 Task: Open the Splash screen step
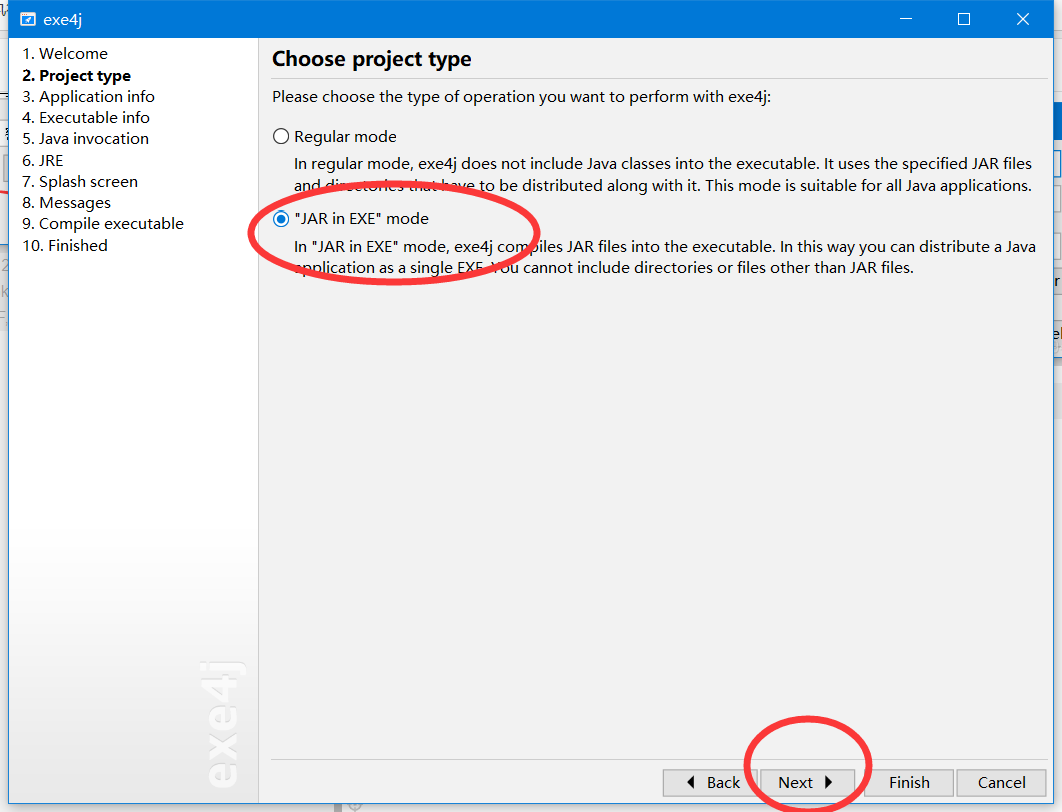point(80,181)
